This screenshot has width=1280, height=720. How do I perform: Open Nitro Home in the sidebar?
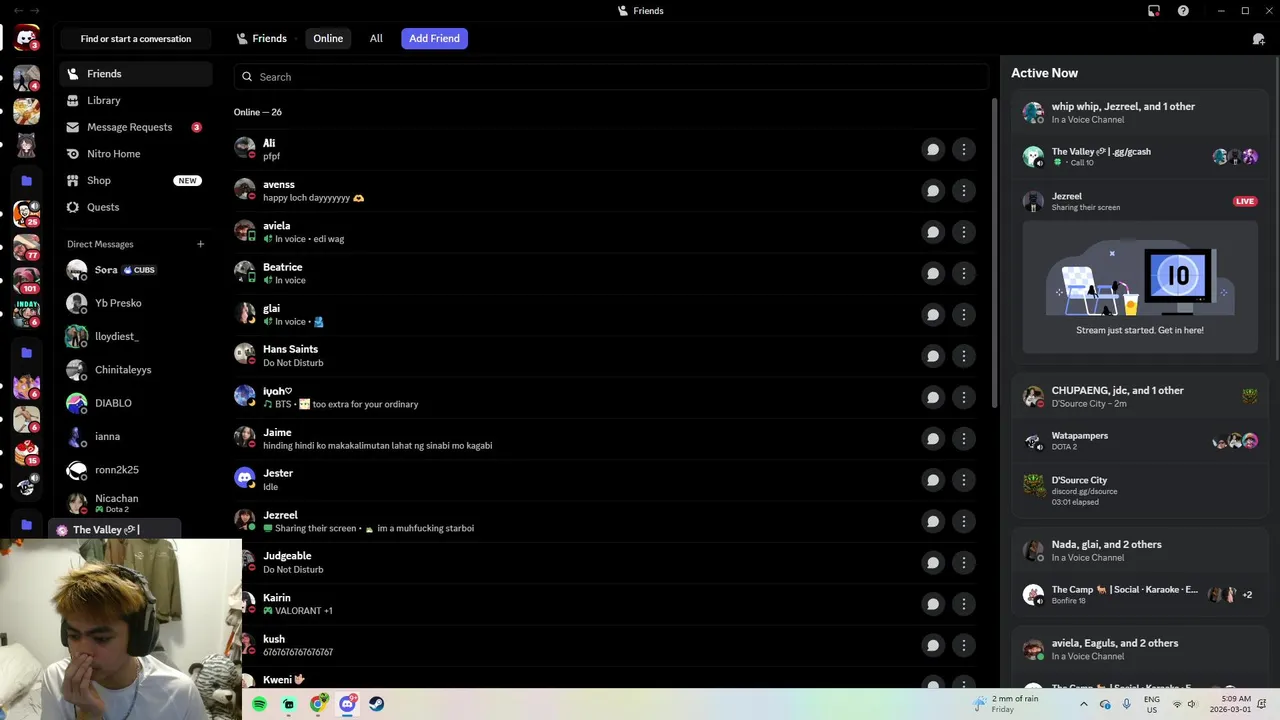click(x=136, y=154)
